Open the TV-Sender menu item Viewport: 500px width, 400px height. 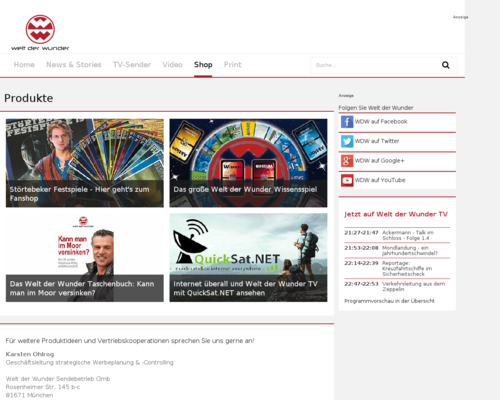(132, 65)
